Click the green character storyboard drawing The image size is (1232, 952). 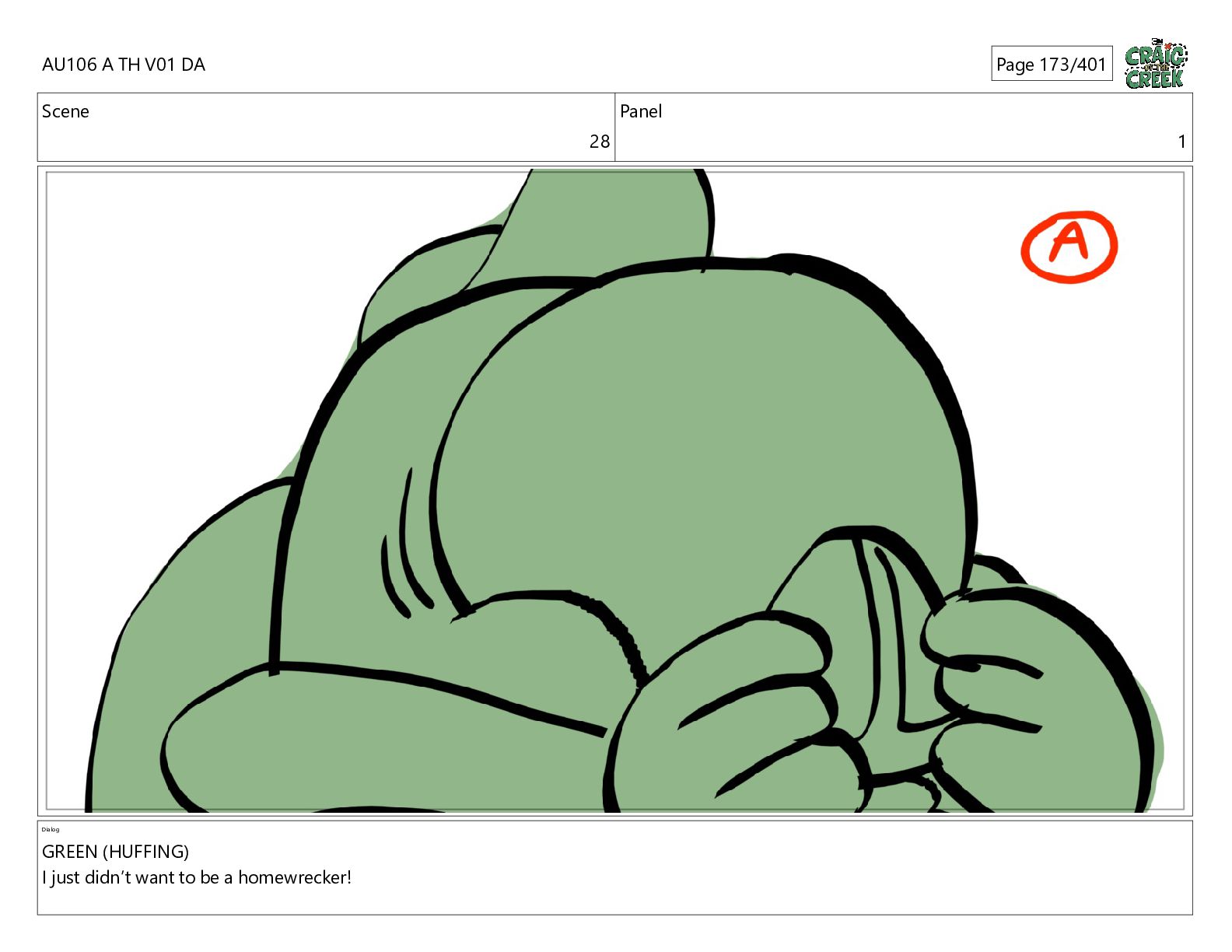625,491
